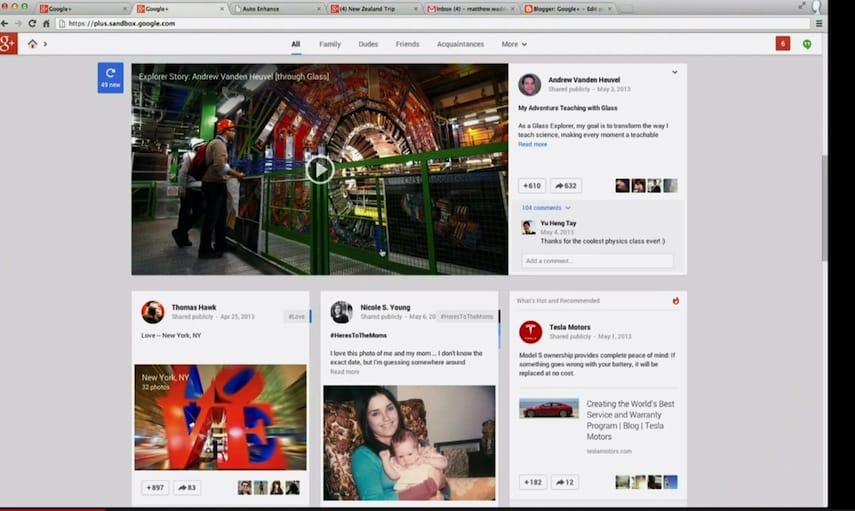Click the browser home icon
This screenshot has width=855, height=511.
click(x=46, y=23)
